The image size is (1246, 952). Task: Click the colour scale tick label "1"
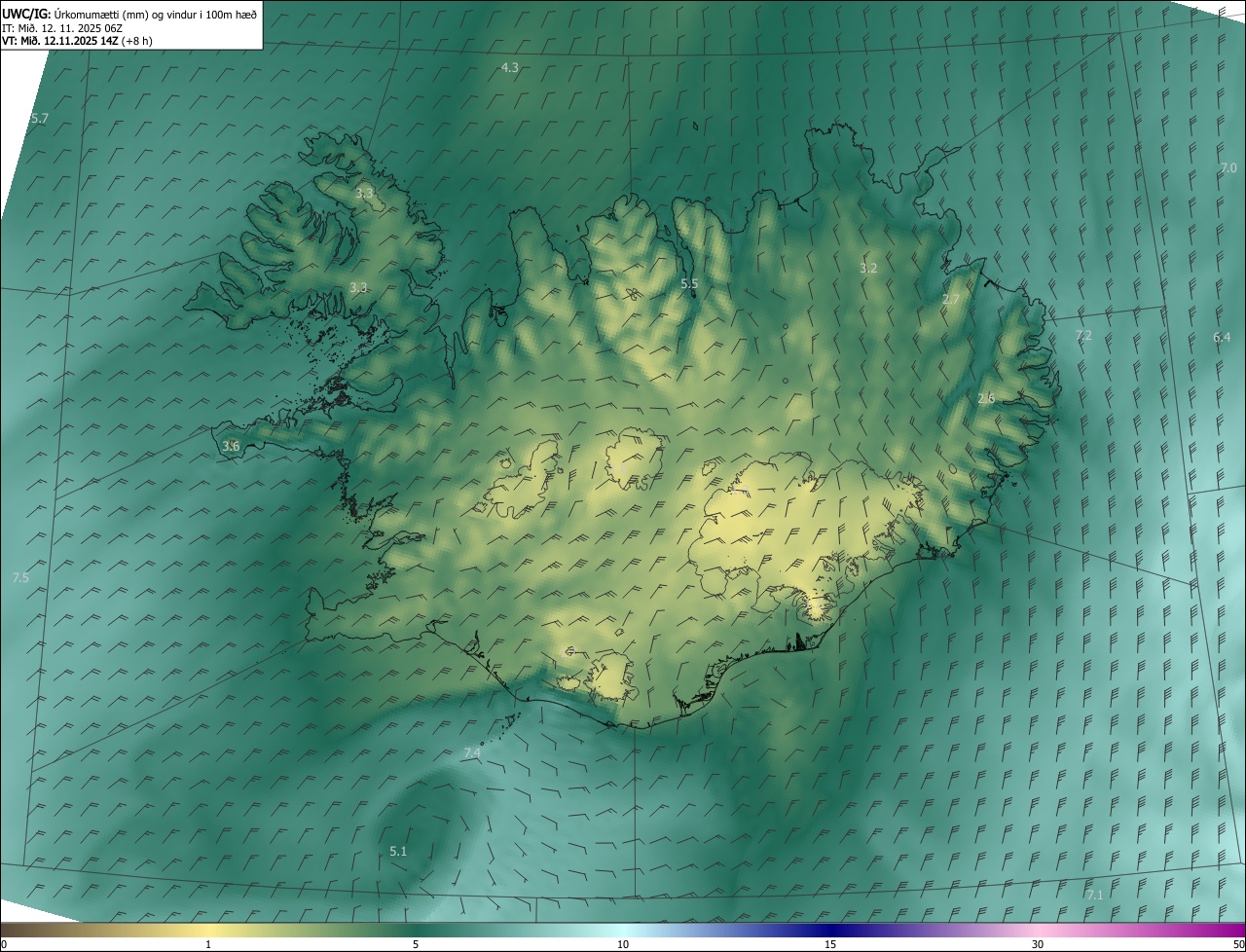pos(208,944)
